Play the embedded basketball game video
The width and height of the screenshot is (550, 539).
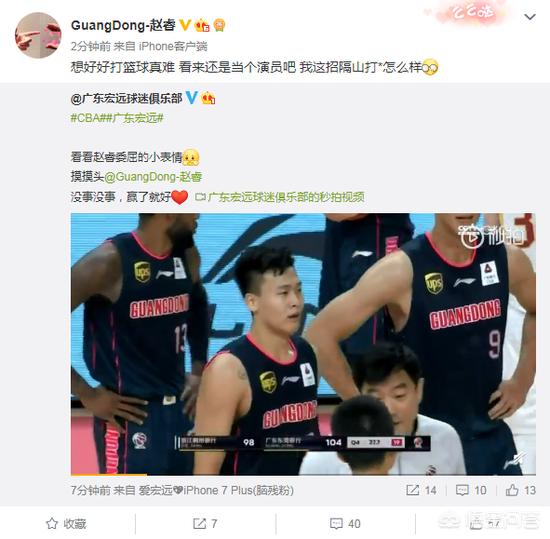click(303, 344)
